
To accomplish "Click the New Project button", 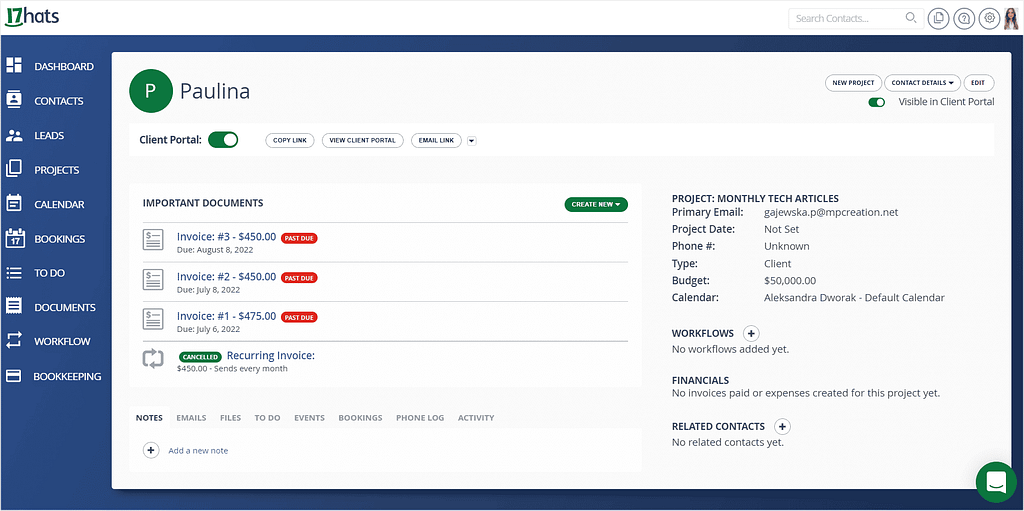I will (x=854, y=83).
